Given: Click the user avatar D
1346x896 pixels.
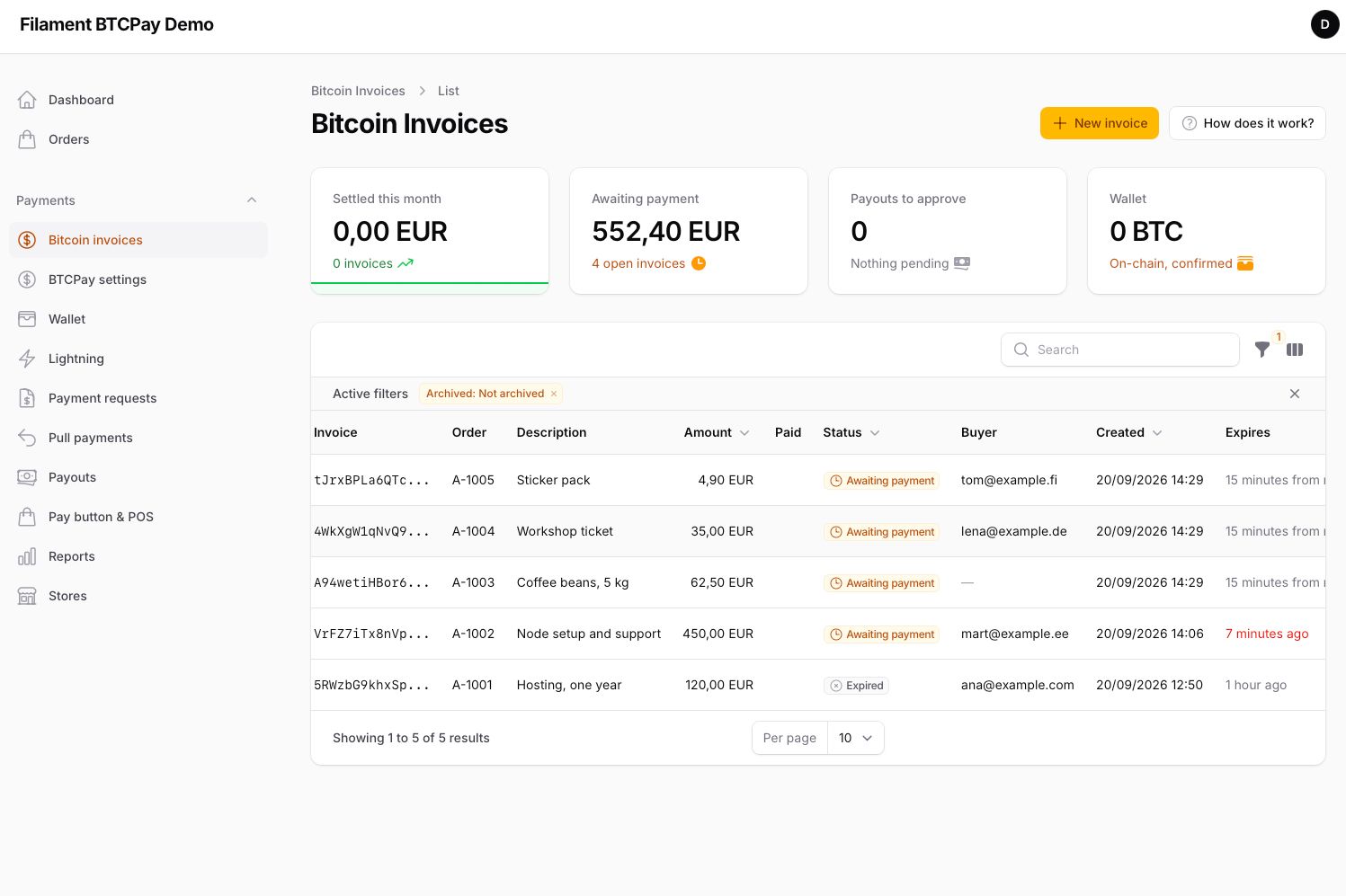Looking at the screenshot, I should tap(1324, 24).
